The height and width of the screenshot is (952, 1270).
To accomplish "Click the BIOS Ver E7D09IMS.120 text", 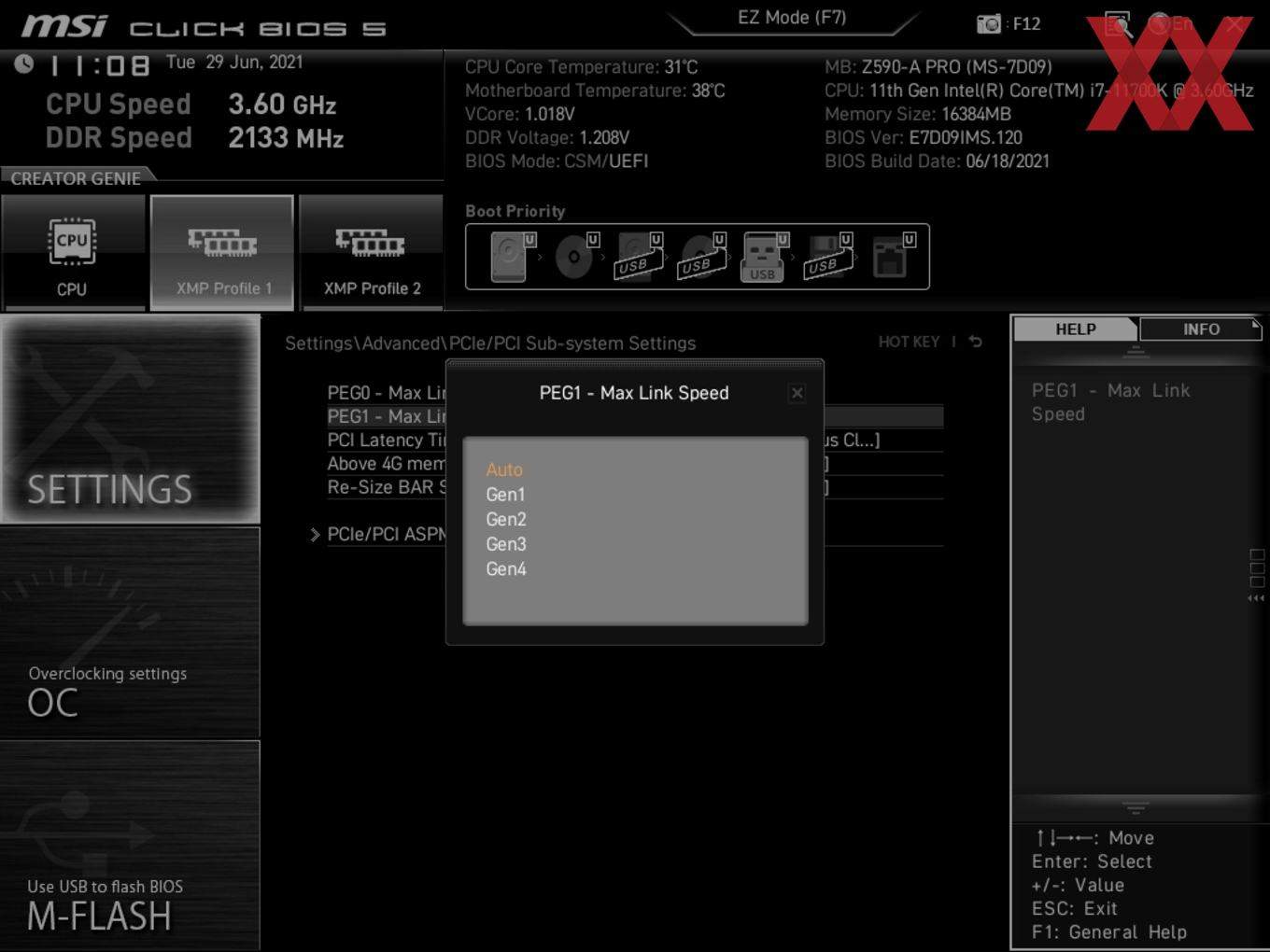I will coord(924,137).
